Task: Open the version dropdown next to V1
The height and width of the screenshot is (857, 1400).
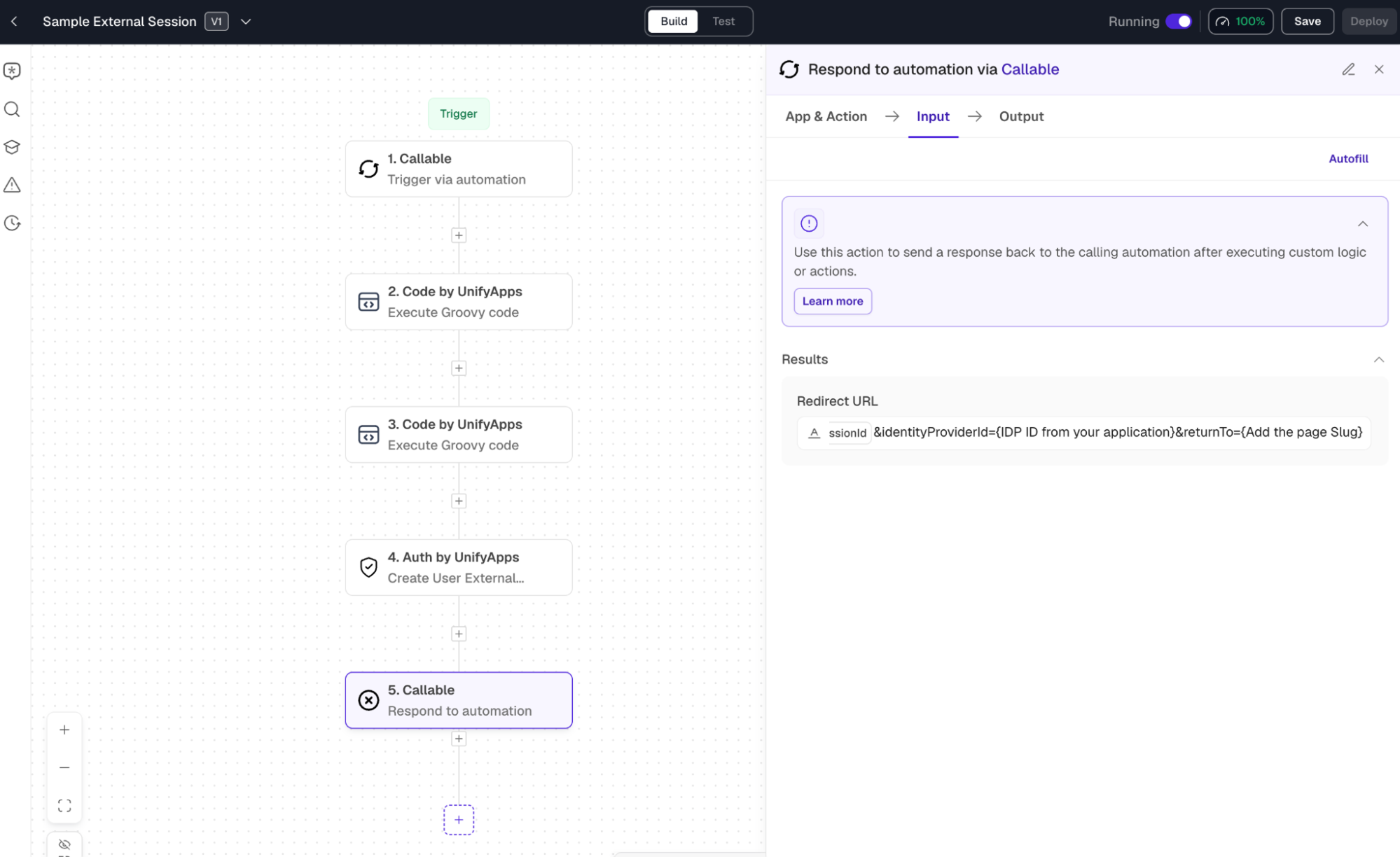Action: click(246, 22)
